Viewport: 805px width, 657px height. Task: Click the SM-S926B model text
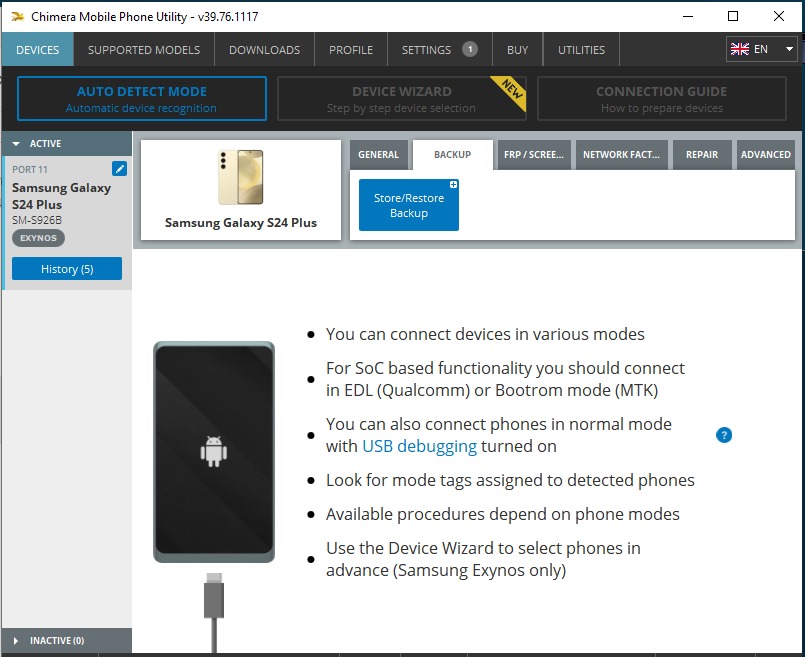pyautogui.click(x=37, y=220)
